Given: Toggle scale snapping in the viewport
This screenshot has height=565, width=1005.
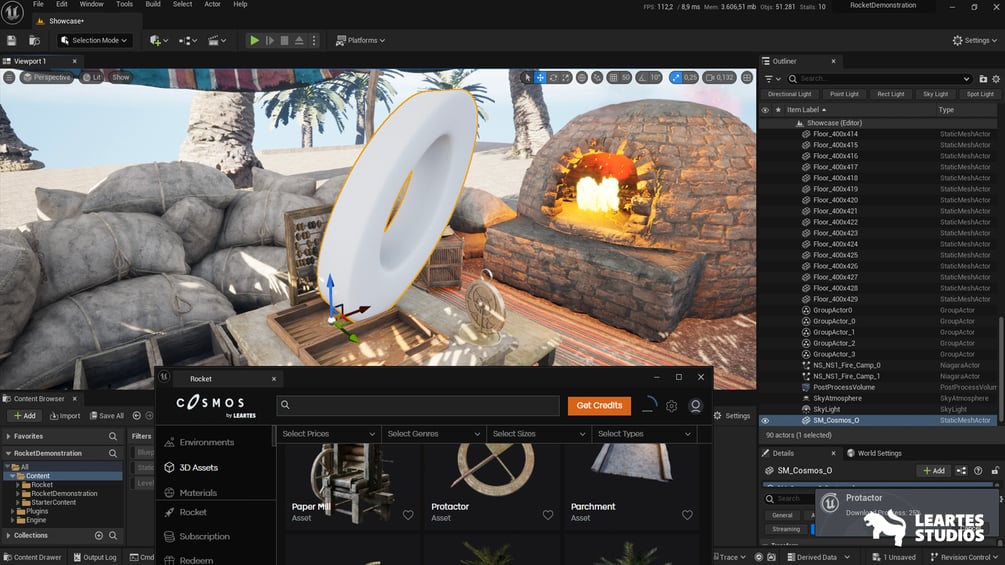Looking at the screenshot, I should point(676,78).
